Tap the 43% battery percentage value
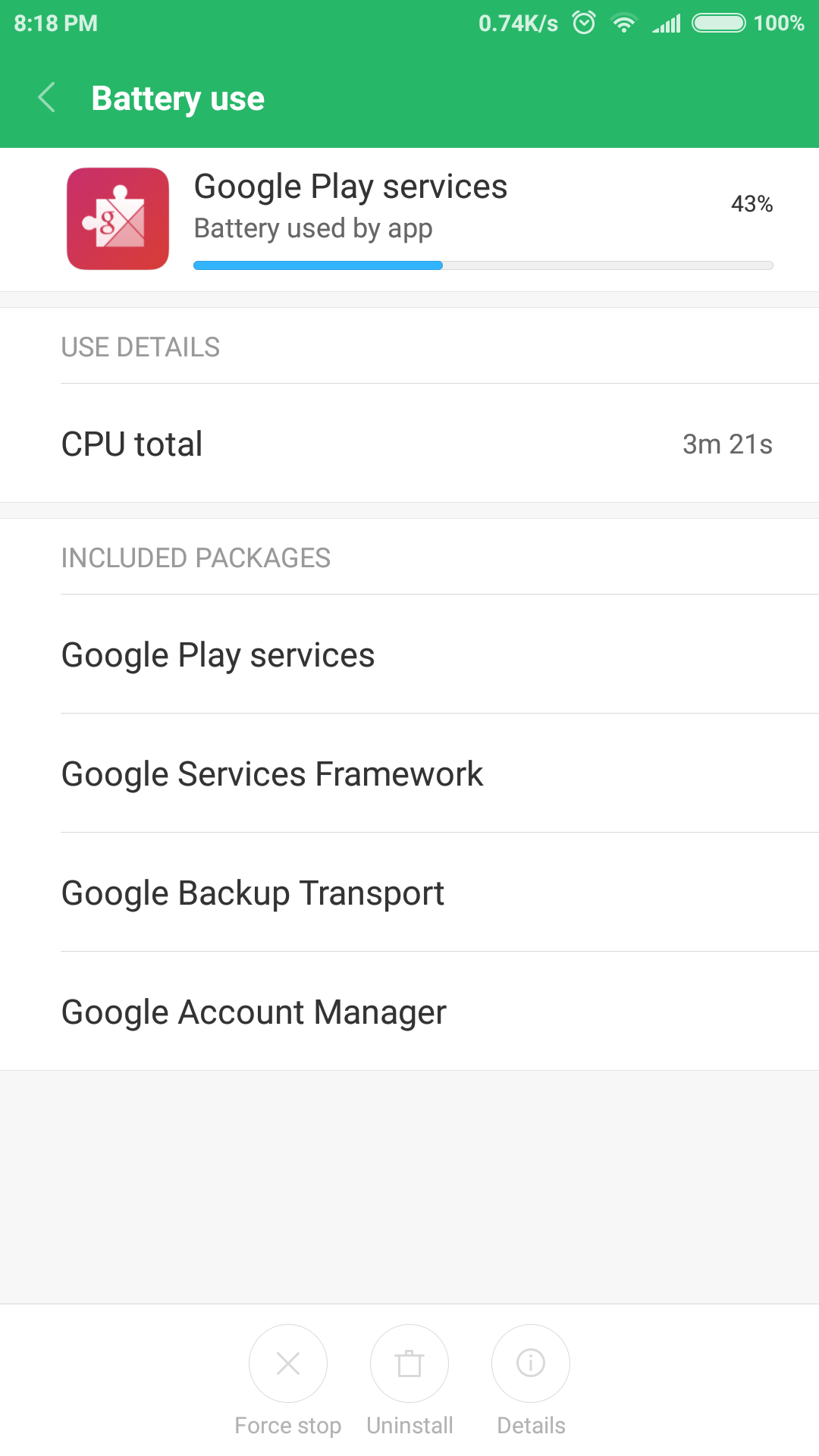The image size is (819, 1456). coord(752,203)
